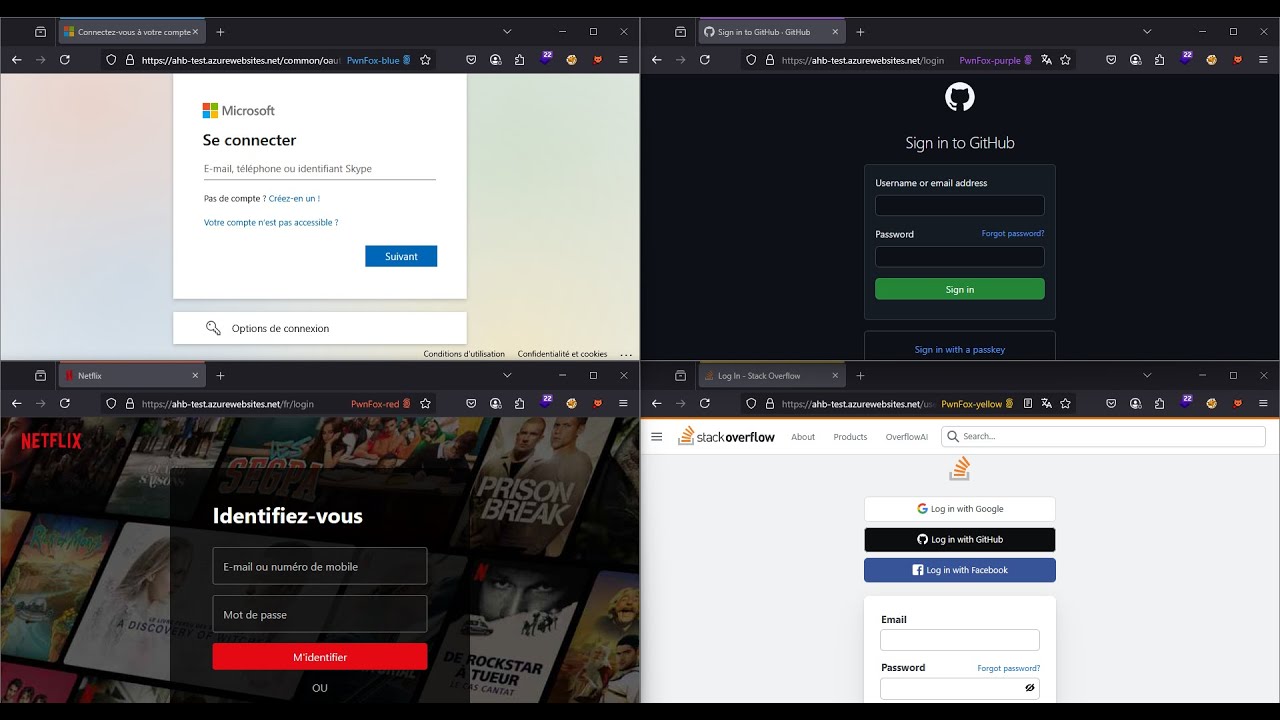Click the 'Créez-en un !' link
This screenshot has width=1280, height=720.
[x=294, y=199]
